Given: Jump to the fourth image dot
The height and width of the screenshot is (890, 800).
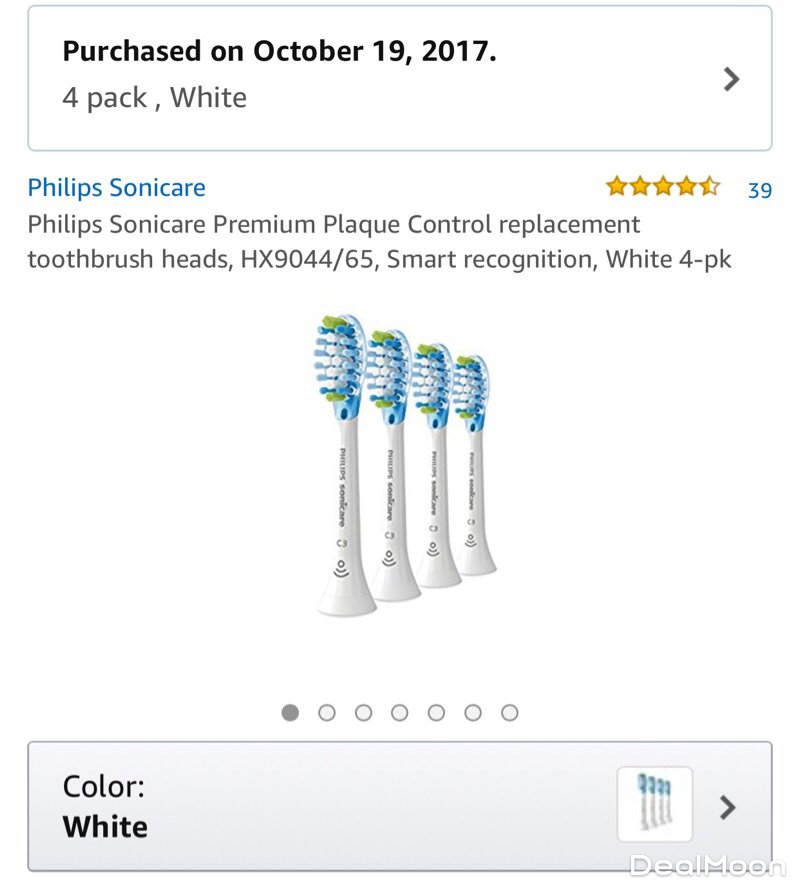Looking at the screenshot, I should [400, 713].
